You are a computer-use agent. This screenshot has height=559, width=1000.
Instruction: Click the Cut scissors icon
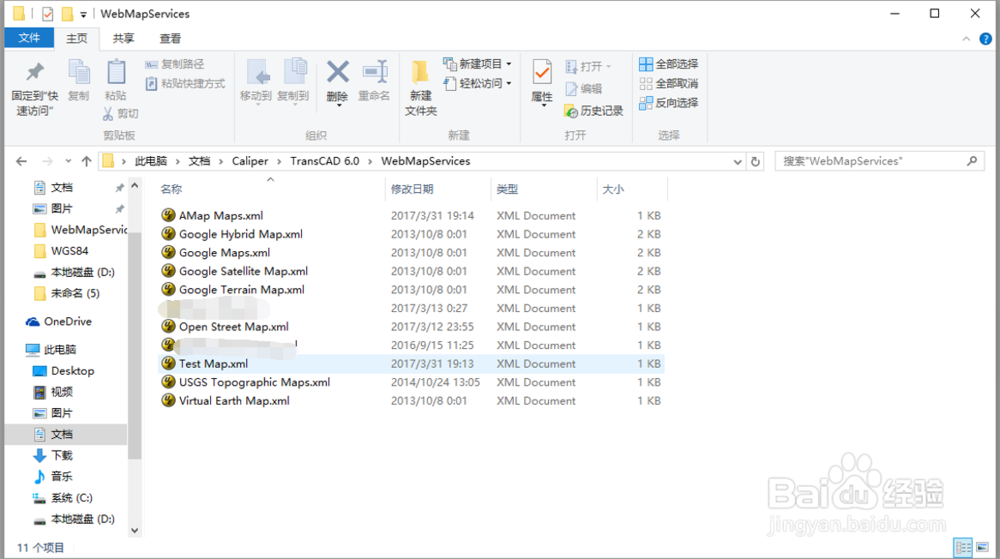pos(108,113)
